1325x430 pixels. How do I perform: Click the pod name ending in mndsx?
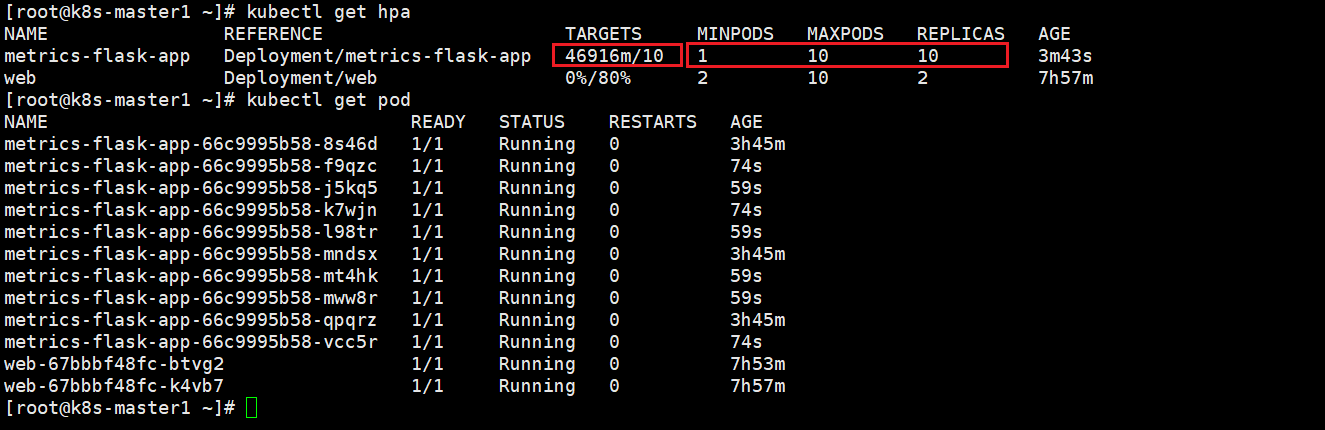point(191,254)
